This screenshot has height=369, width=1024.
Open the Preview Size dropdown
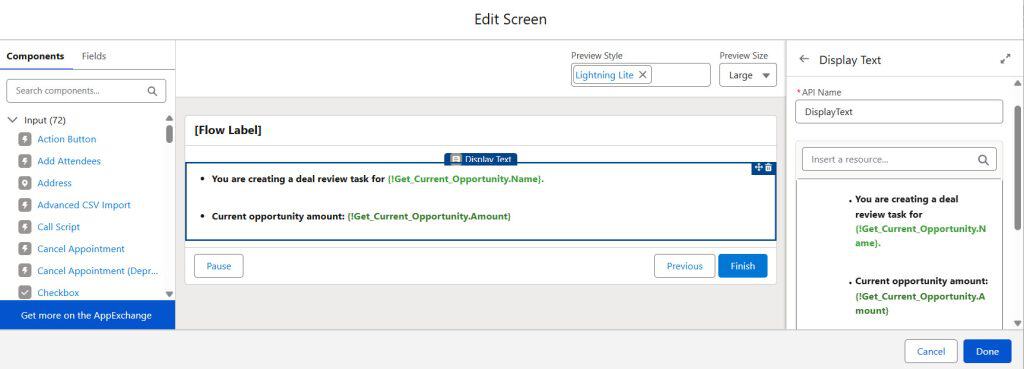pos(748,75)
